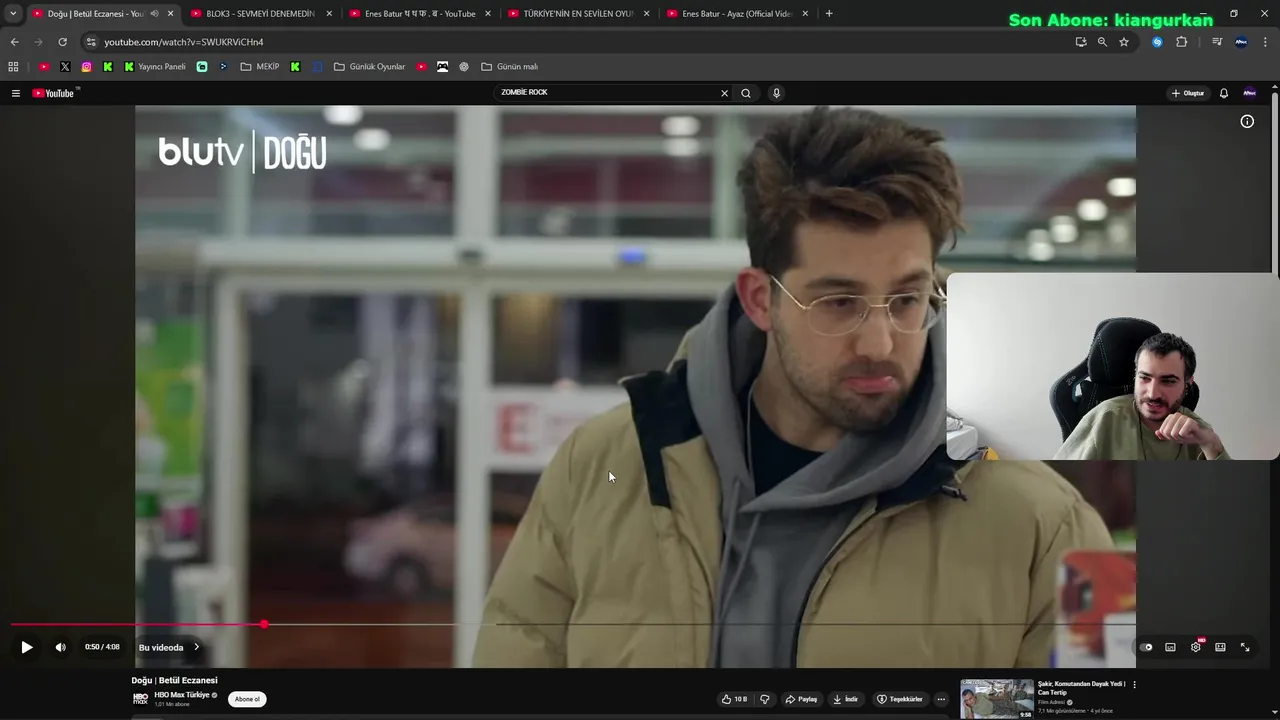The image size is (1280, 720).
Task: Open the Günlük Oyunlar bookmark folder
Action: pyautogui.click(x=370, y=67)
